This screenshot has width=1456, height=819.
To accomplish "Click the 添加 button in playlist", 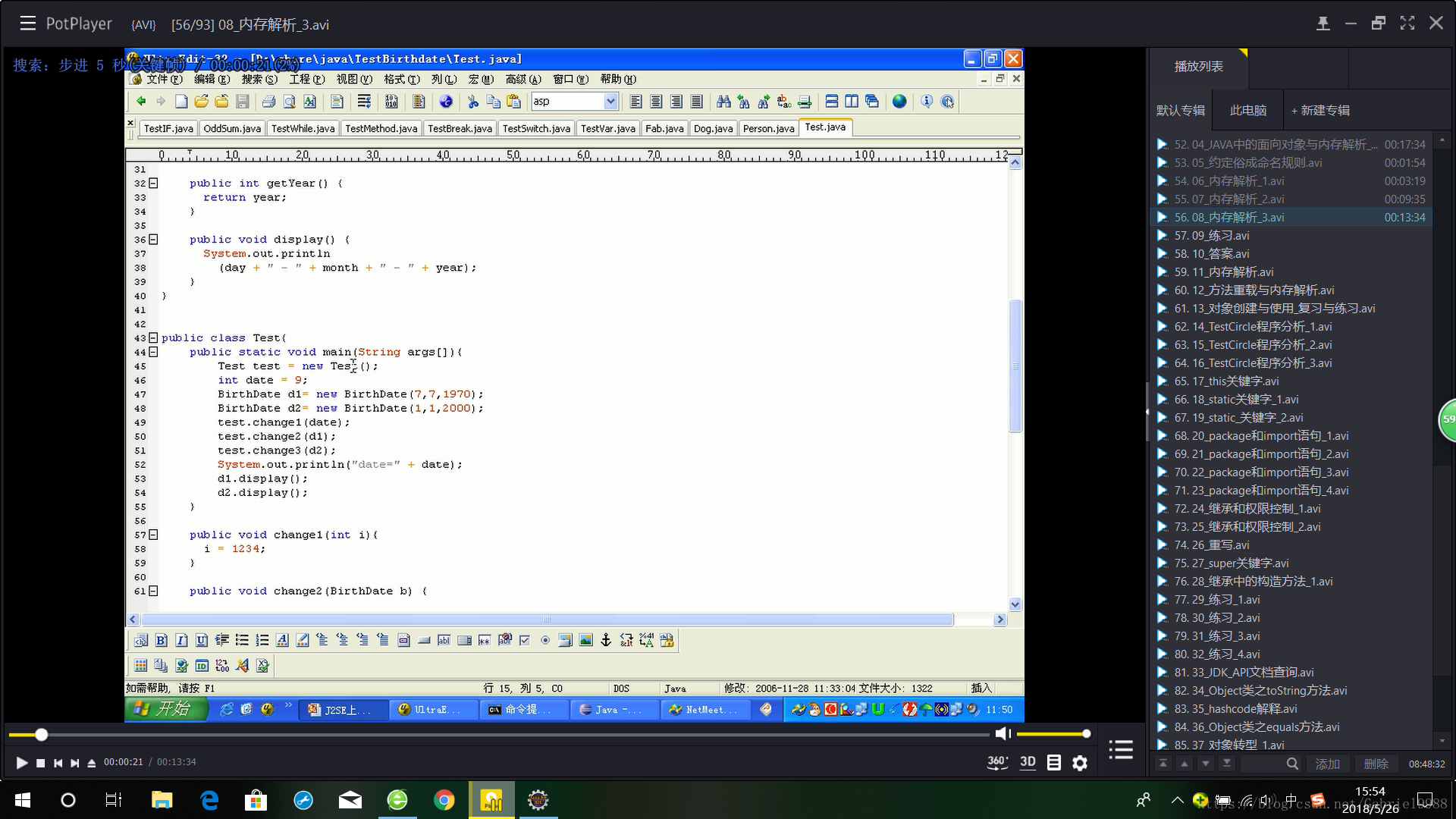I will [x=1327, y=764].
